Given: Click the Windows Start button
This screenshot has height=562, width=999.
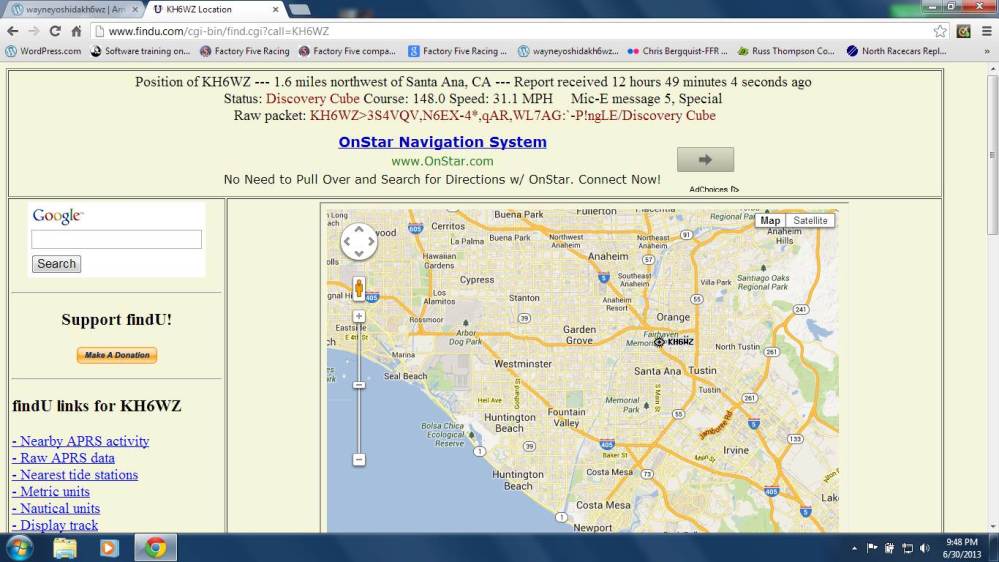Looking at the screenshot, I should 19,547.
